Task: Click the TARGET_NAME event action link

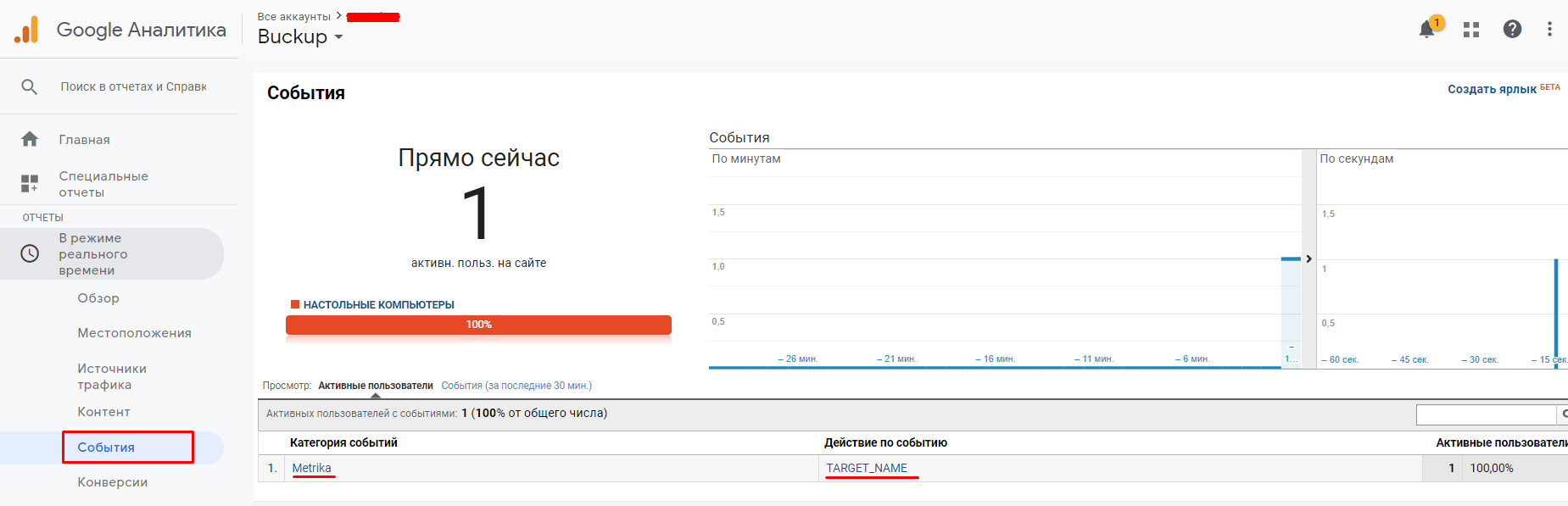Action: tap(867, 468)
